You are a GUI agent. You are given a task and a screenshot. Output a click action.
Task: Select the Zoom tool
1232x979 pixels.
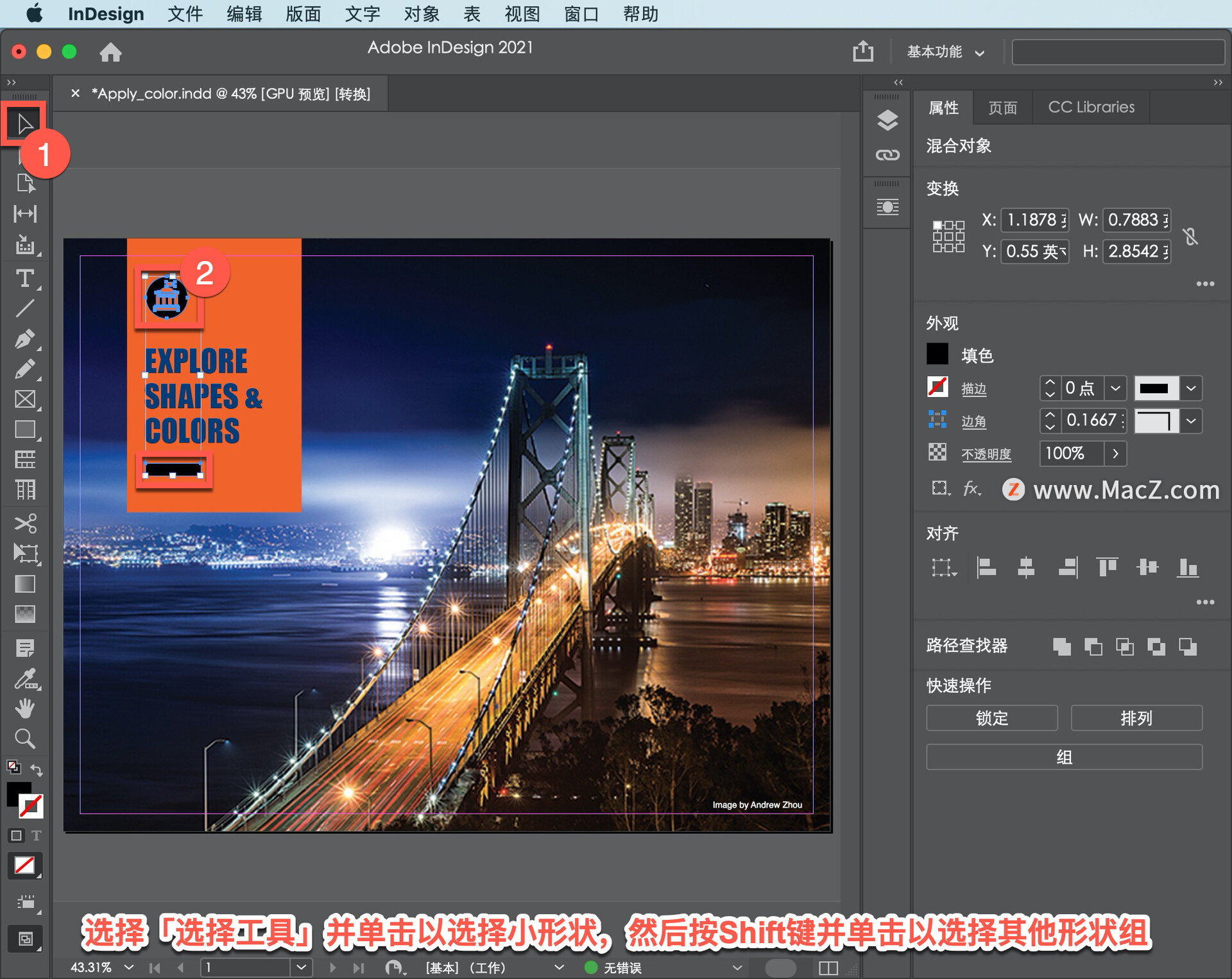pos(24,738)
